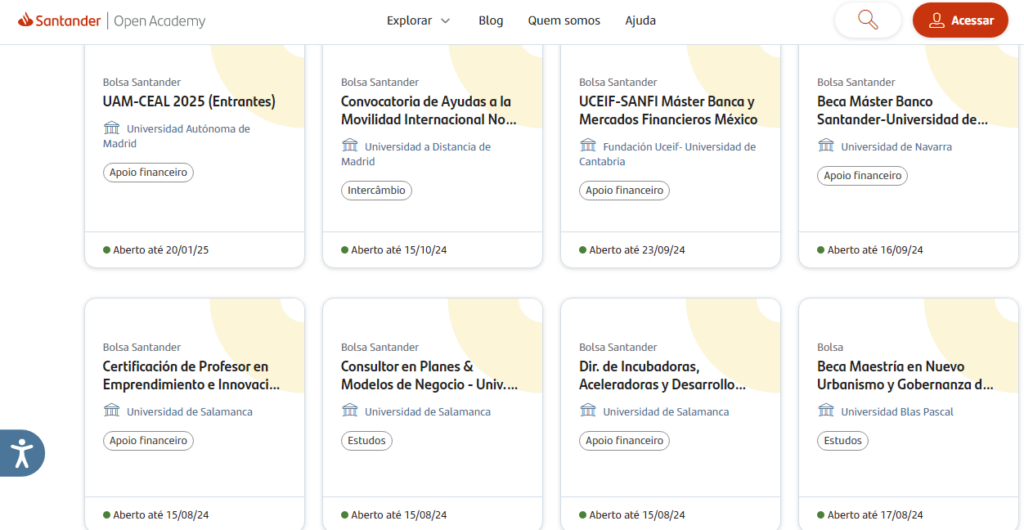Image resolution: width=1024 pixels, height=530 pixels.
Task: Open Beca Maestría en Nuevo Urbanismo card
Action: coord(905,376)
